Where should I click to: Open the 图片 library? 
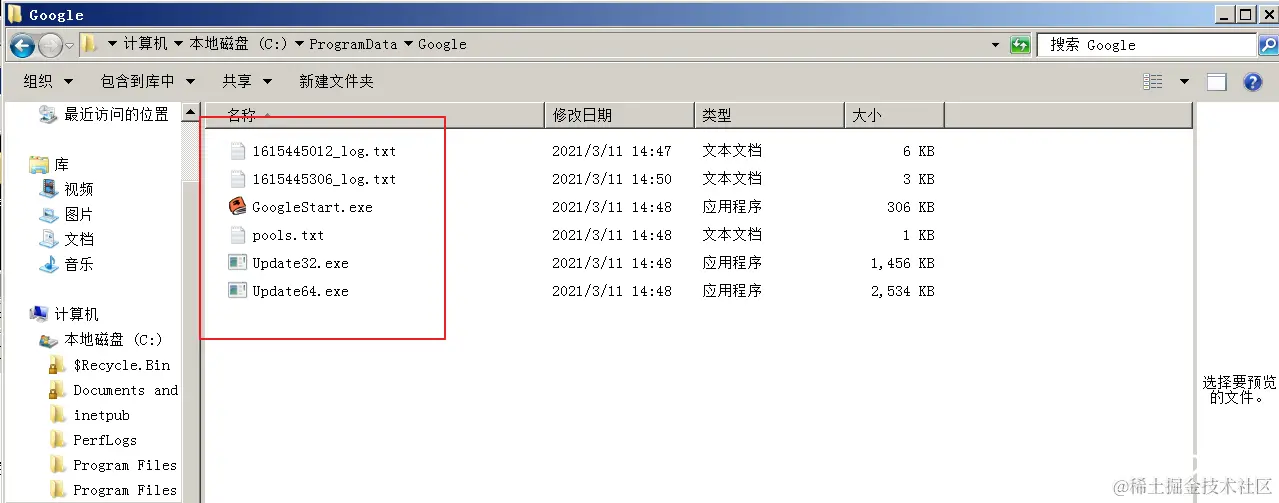pyautogui.click(x=79, y=214)
